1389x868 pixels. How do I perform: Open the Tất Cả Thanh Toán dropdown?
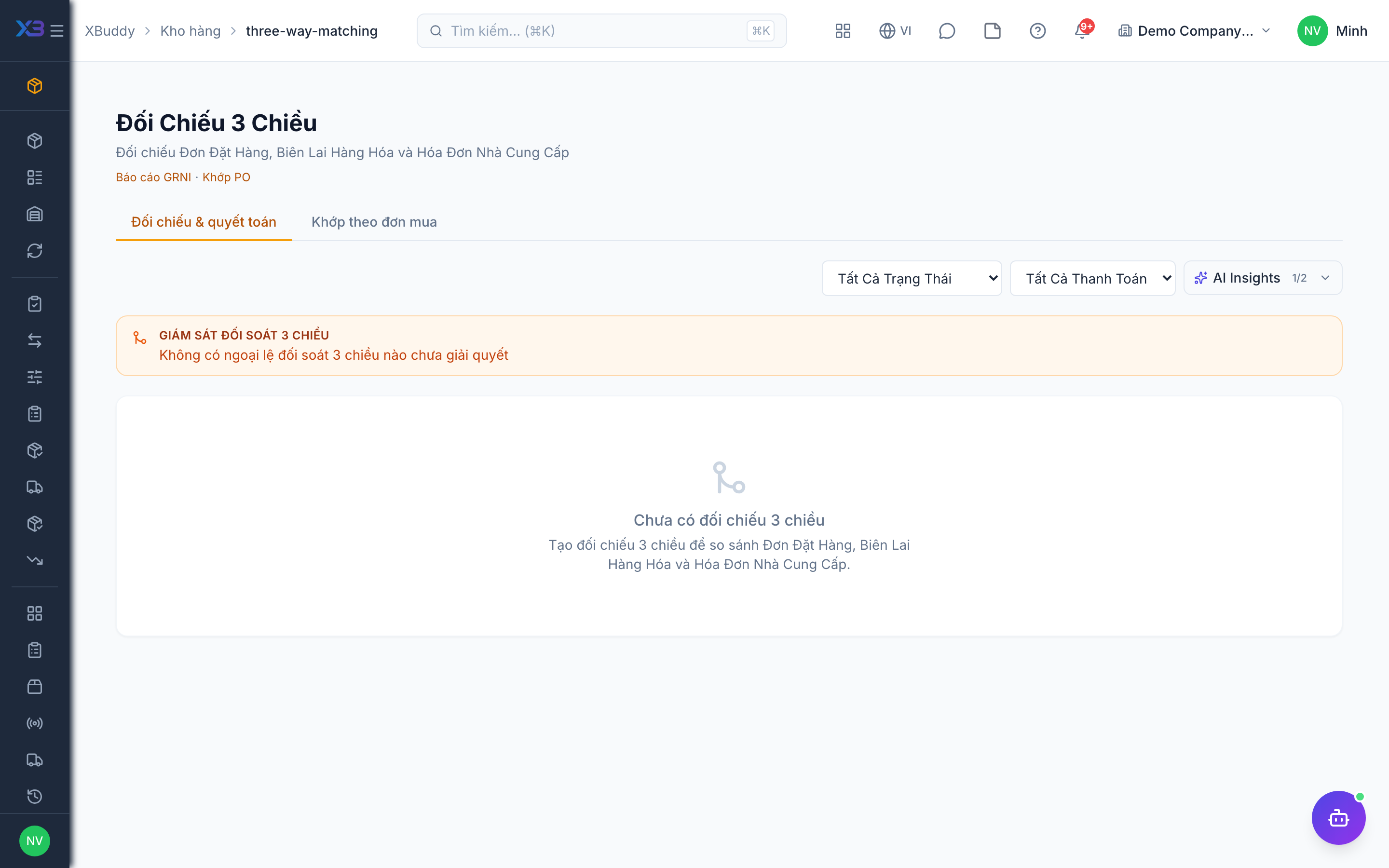(1092, 278)
